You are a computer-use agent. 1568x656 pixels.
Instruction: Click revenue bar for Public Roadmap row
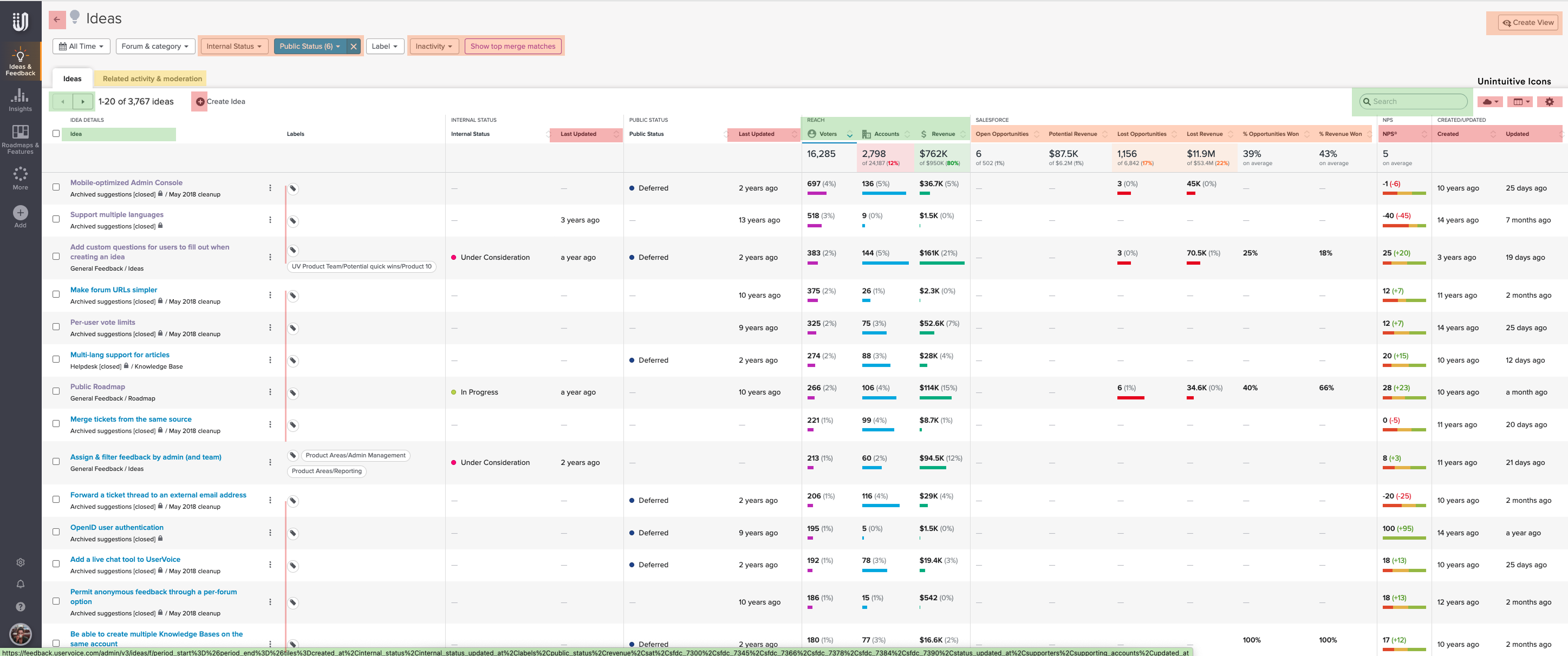935,398
